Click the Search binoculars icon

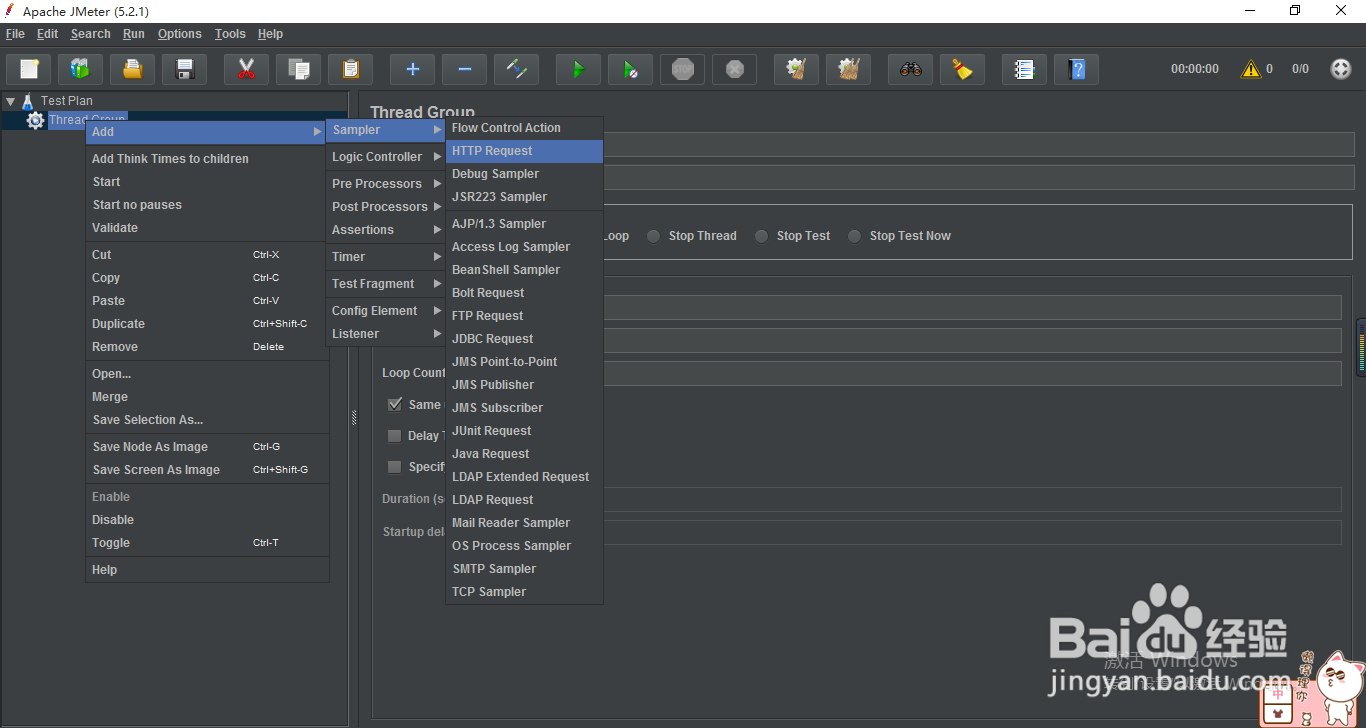coord(911,69)
